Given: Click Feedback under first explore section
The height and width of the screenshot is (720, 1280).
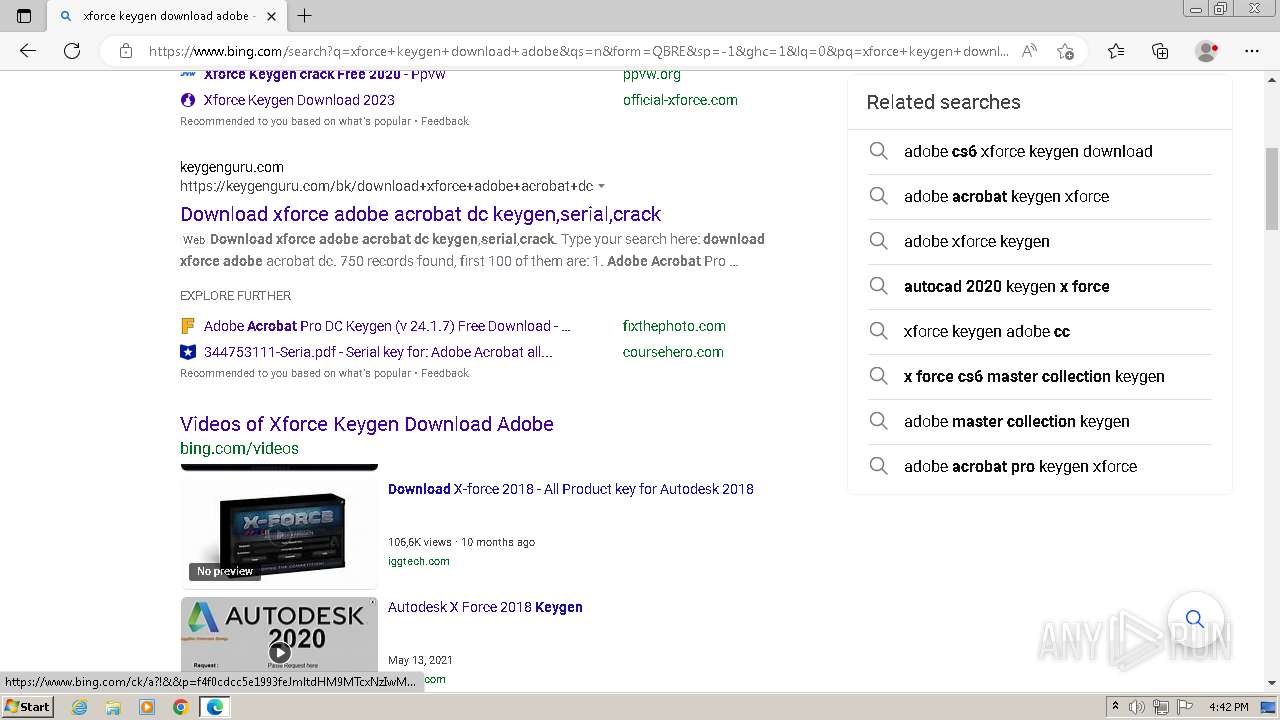Looking at the screenshot, I should (x=445, y=121).
